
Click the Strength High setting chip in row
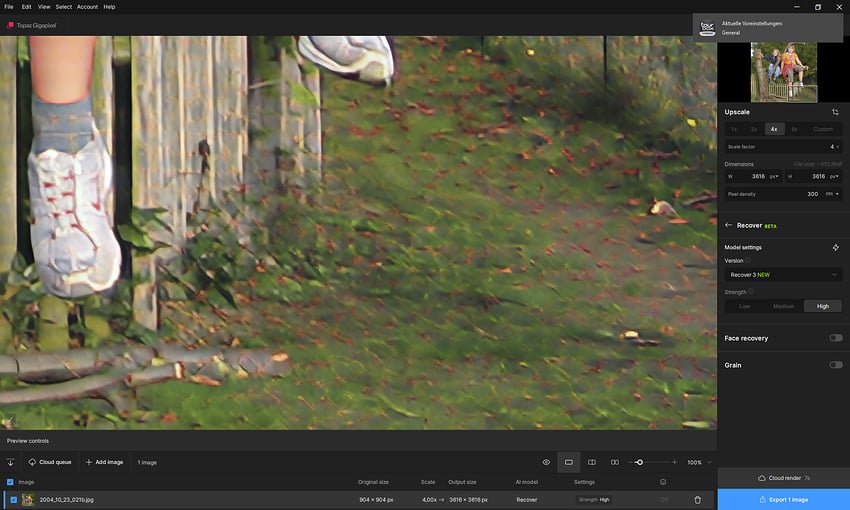[594, 500]
